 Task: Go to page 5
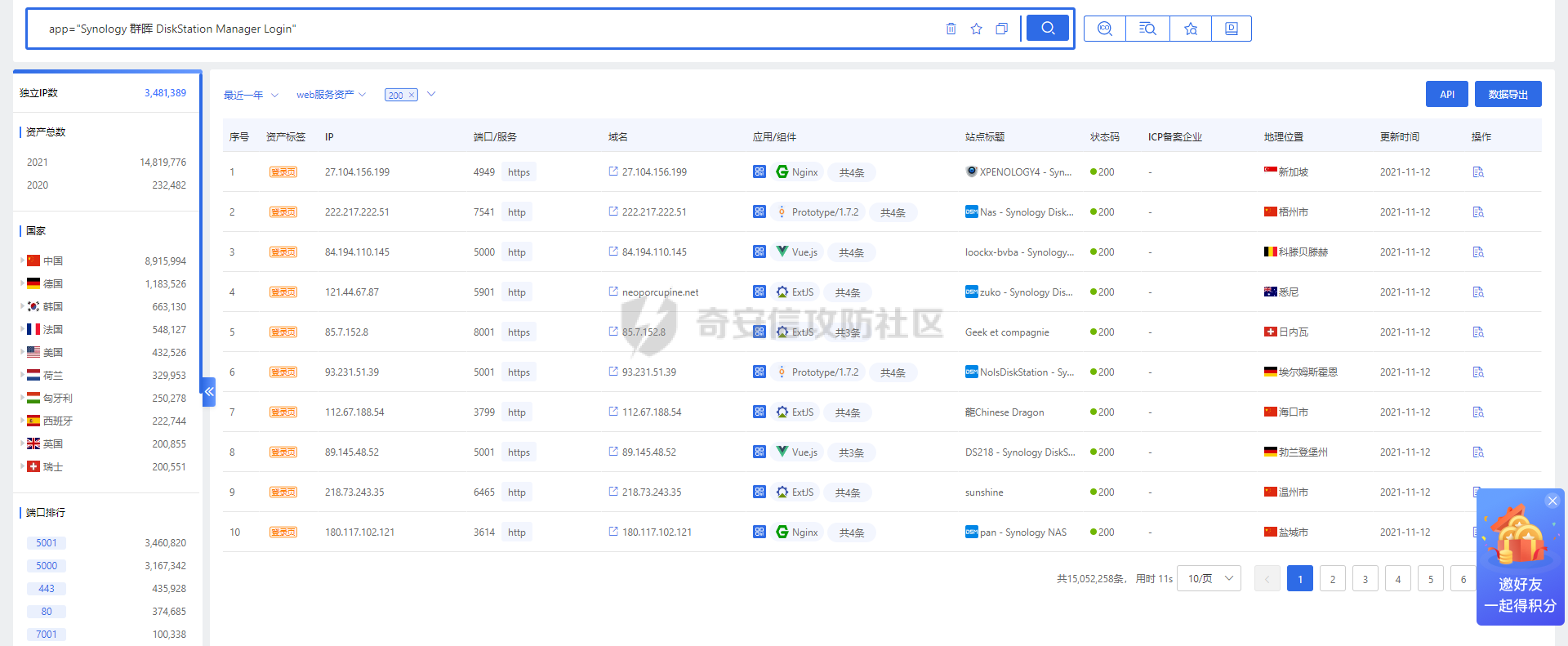[1431, 579]
